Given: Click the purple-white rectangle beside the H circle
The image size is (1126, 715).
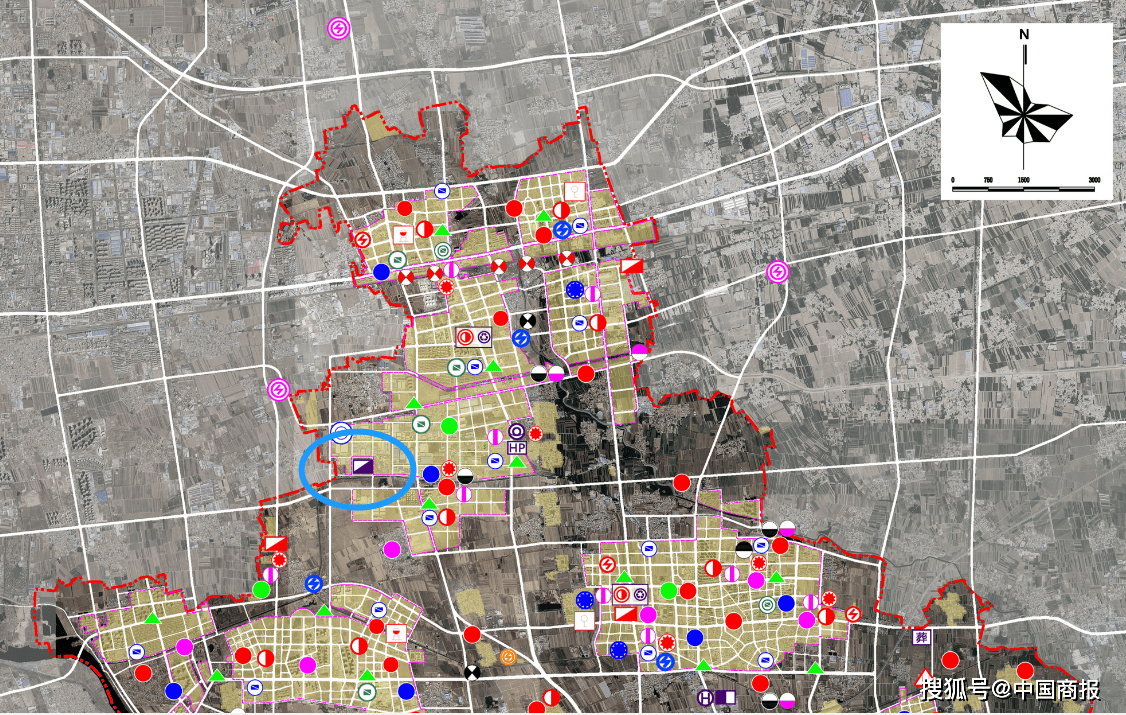Looking at the screenshot, I should coord(726,697).
